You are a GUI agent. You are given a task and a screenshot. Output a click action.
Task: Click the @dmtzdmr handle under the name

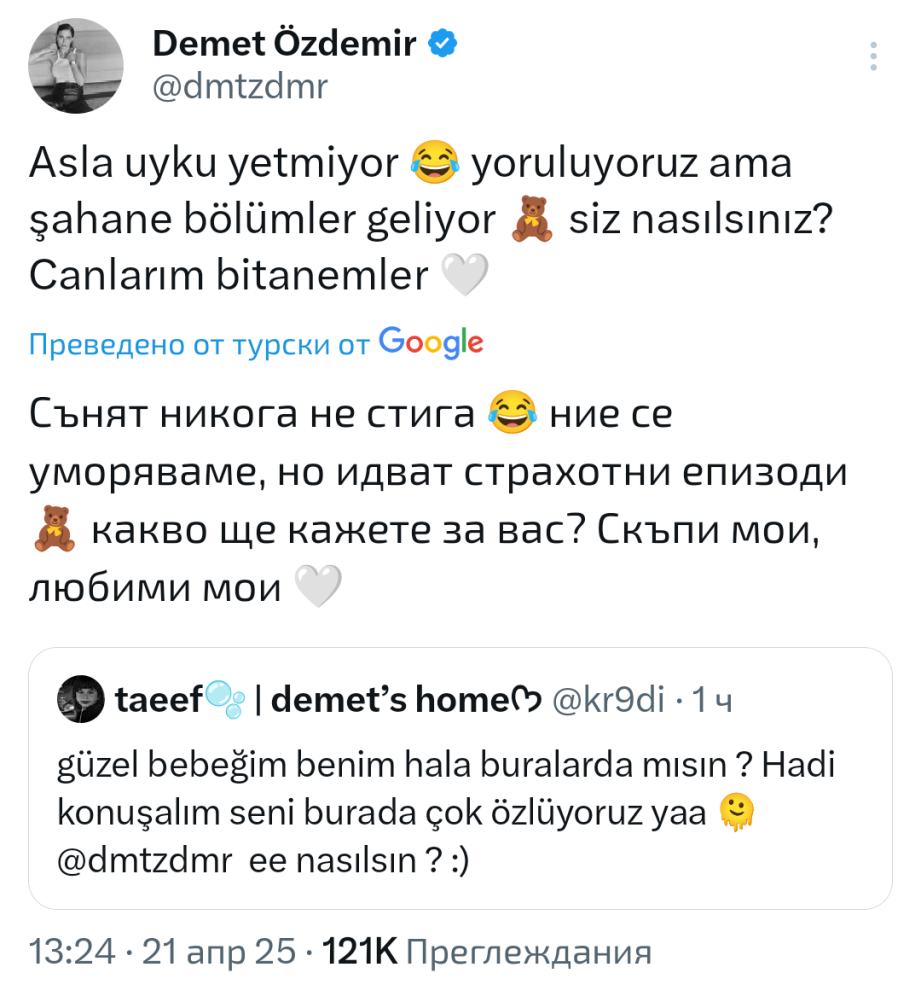239,87
